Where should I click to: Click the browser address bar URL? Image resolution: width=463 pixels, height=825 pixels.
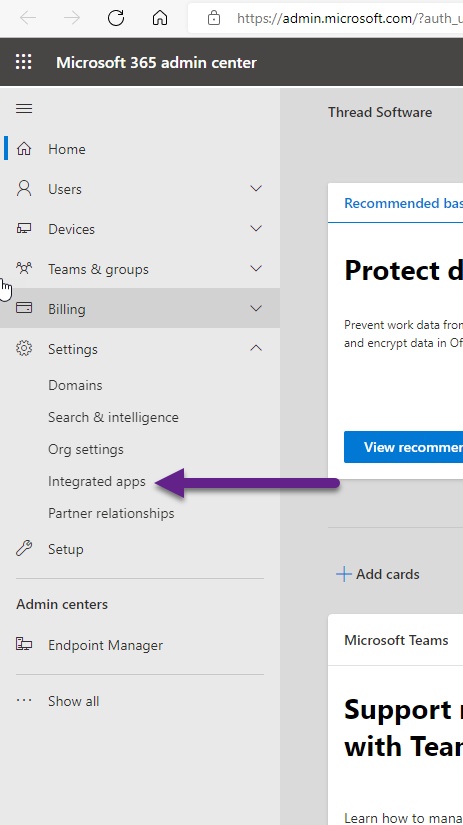(x=350, y=18)
